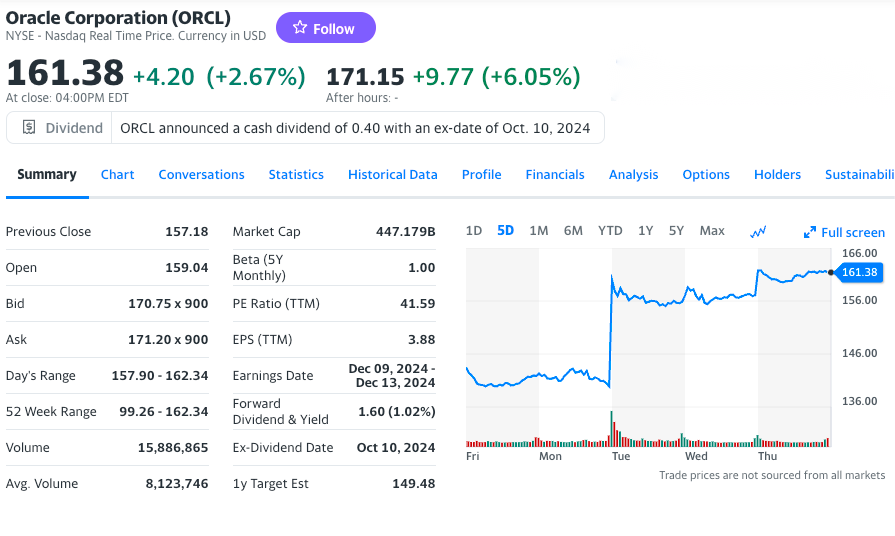The height and width of the screenshot is (536, 895).
Task: Click the Earnings Date value
Action: [392, 376]
